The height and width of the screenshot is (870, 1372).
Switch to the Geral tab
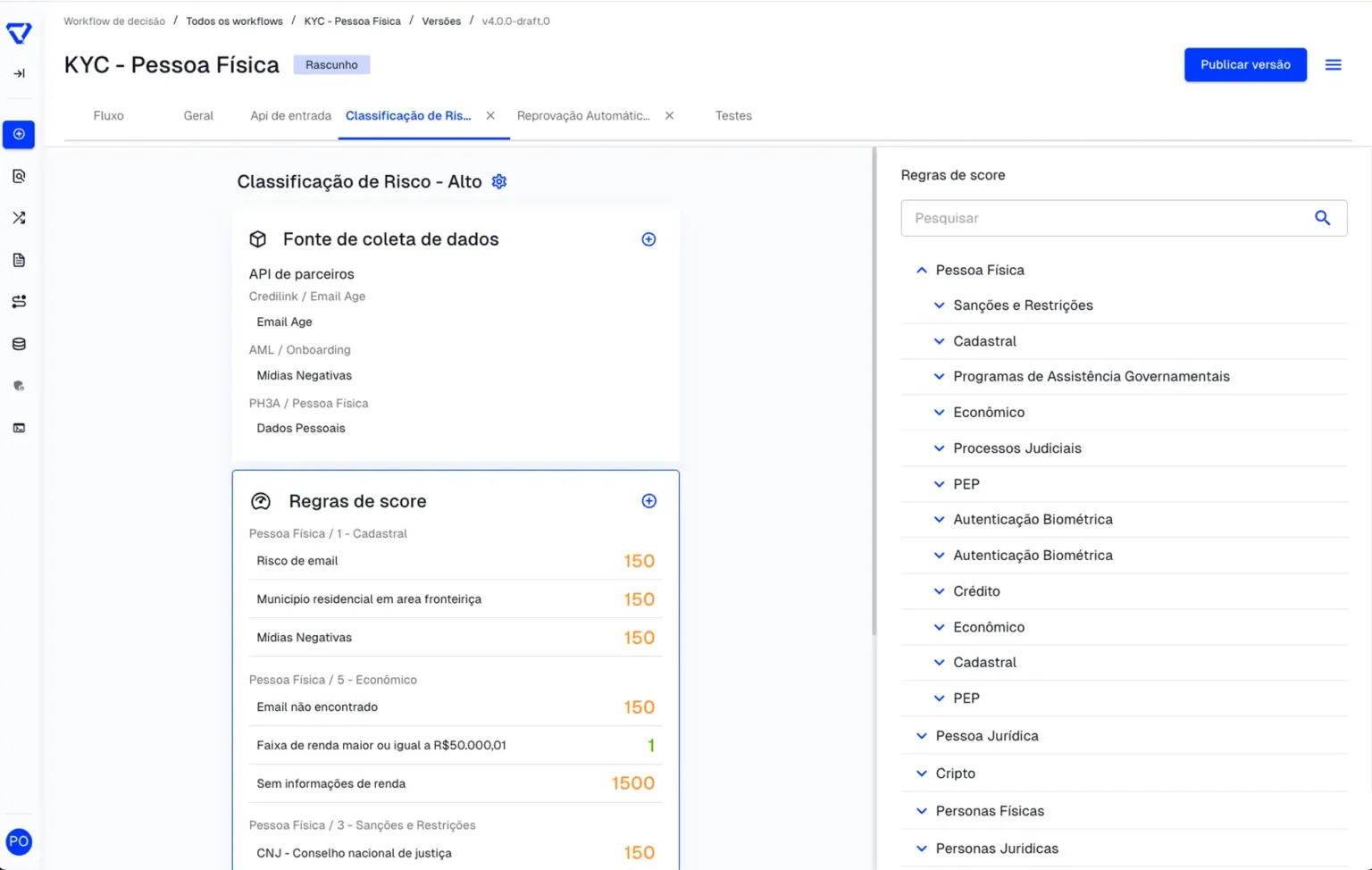198,116
